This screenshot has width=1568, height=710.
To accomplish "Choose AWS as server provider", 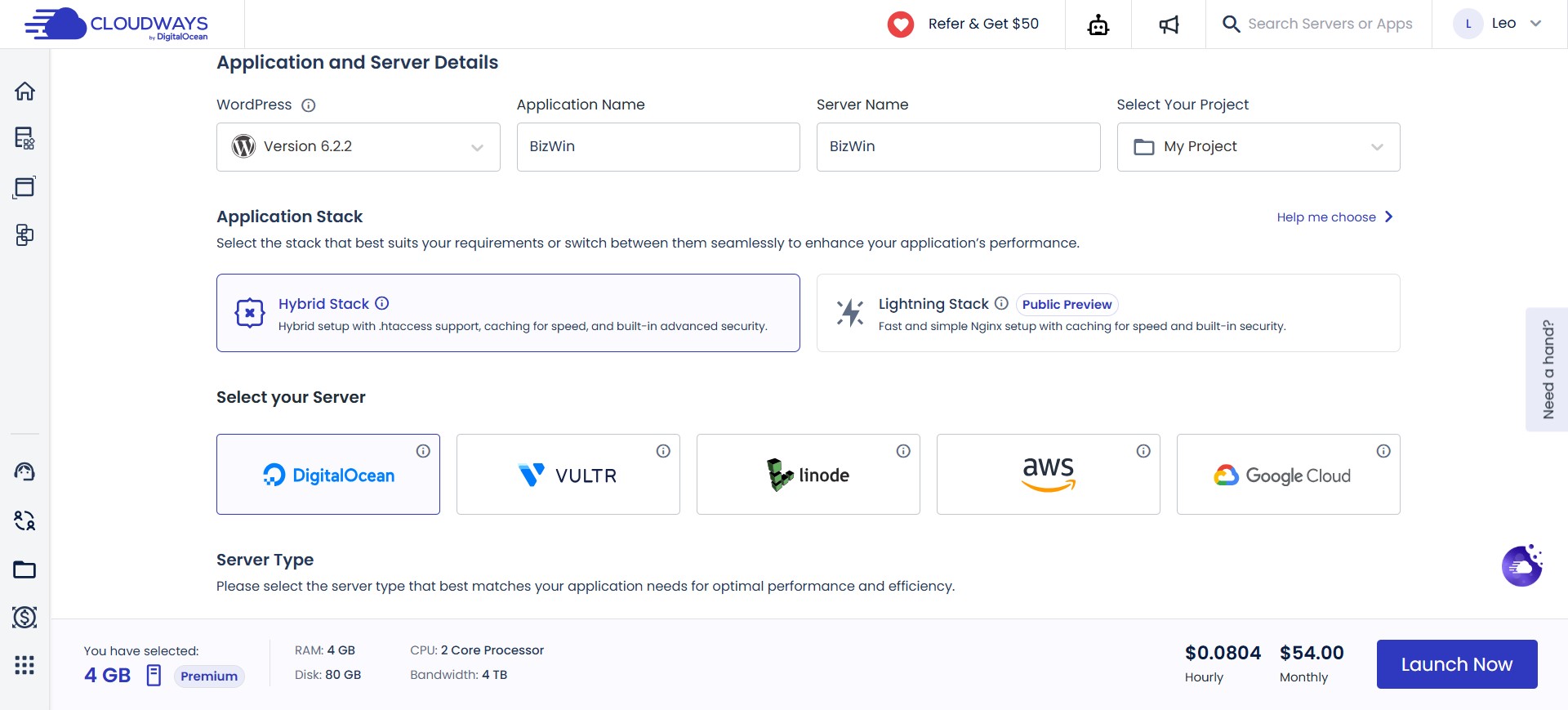I will tap(1049, 474).
